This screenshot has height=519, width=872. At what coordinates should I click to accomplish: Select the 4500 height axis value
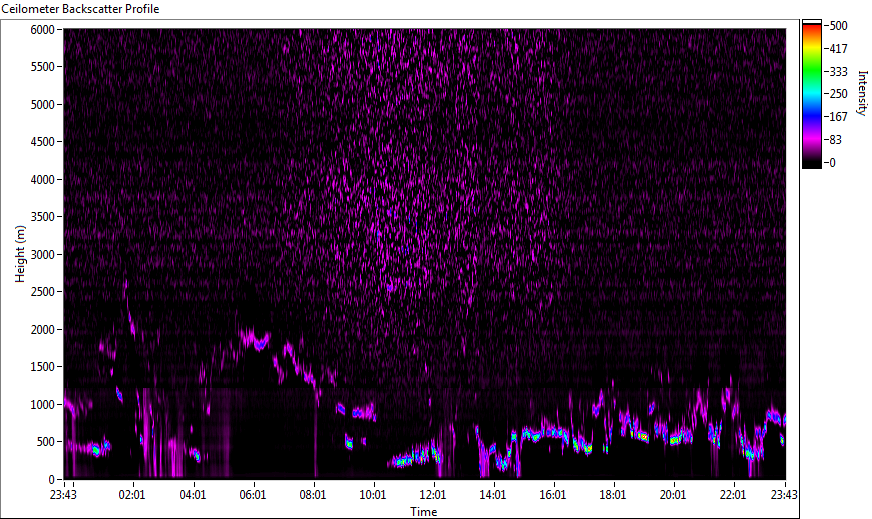(42, 142)
